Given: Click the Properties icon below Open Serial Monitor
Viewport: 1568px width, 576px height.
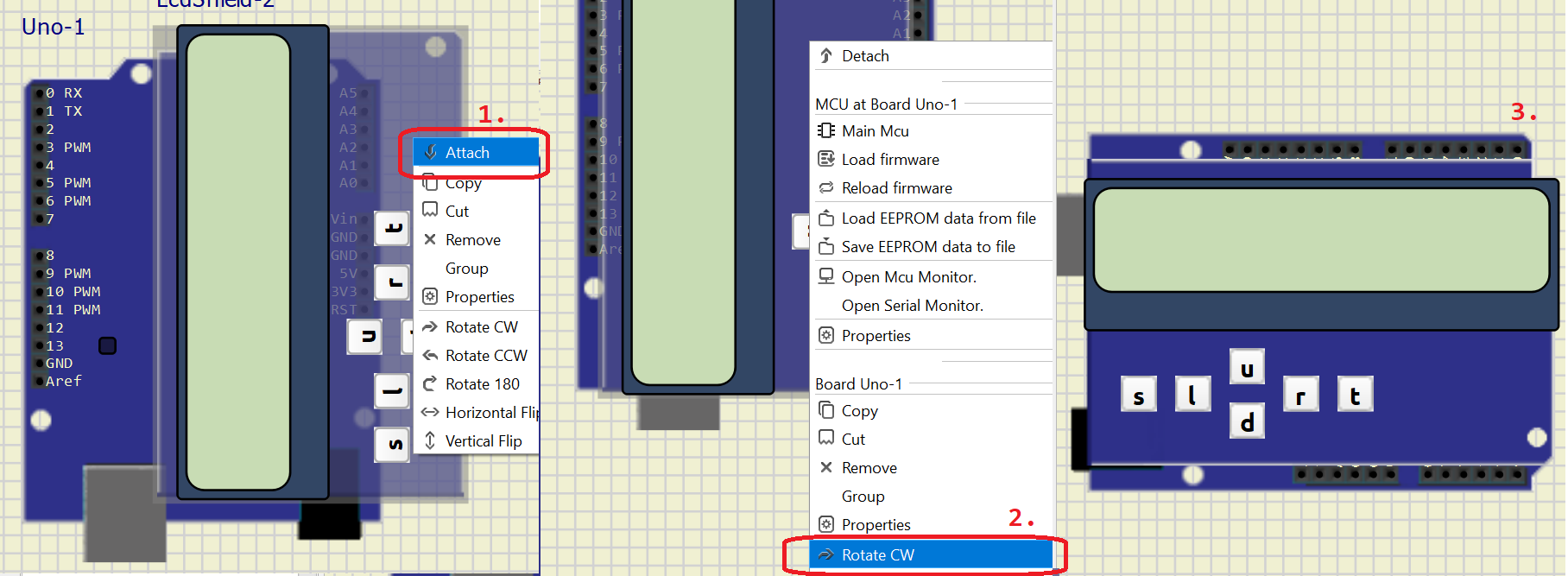Looking at the screenshot, I should coord(826,335).
